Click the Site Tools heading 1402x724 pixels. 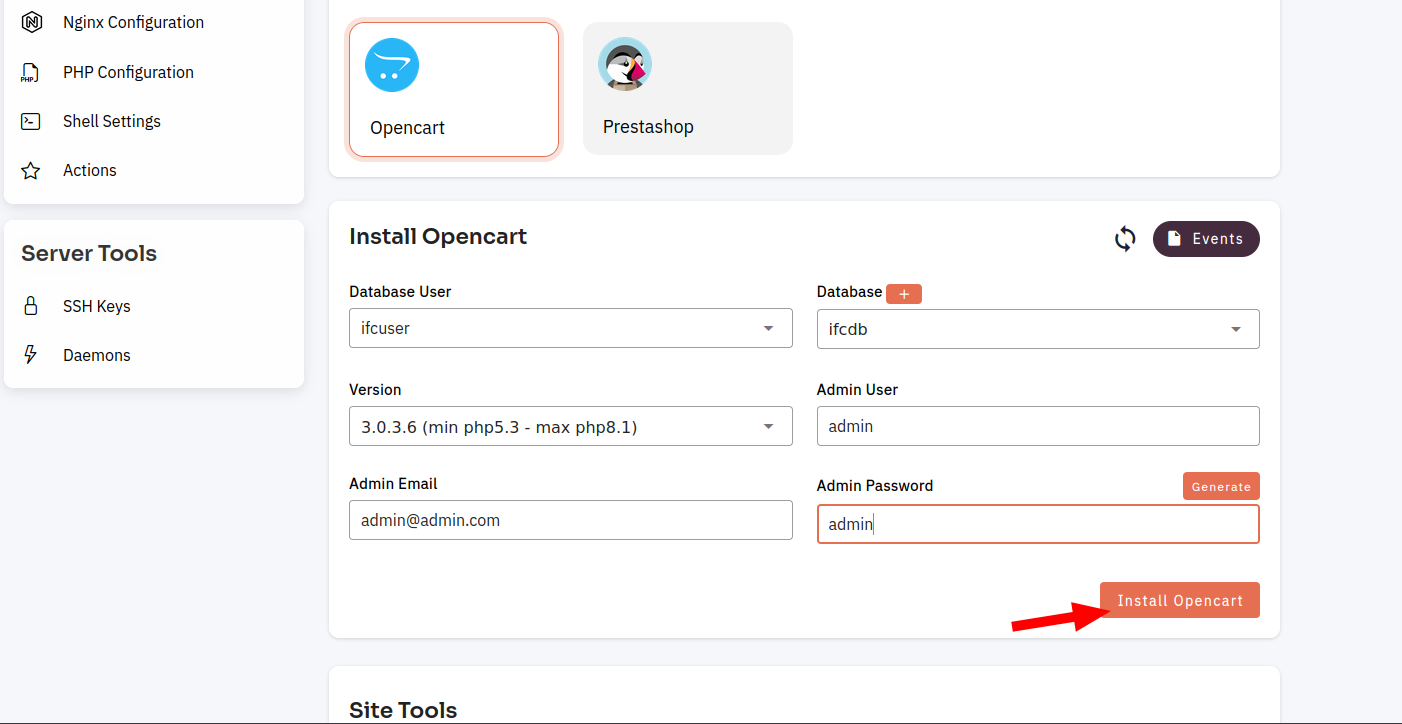(403, 711)
